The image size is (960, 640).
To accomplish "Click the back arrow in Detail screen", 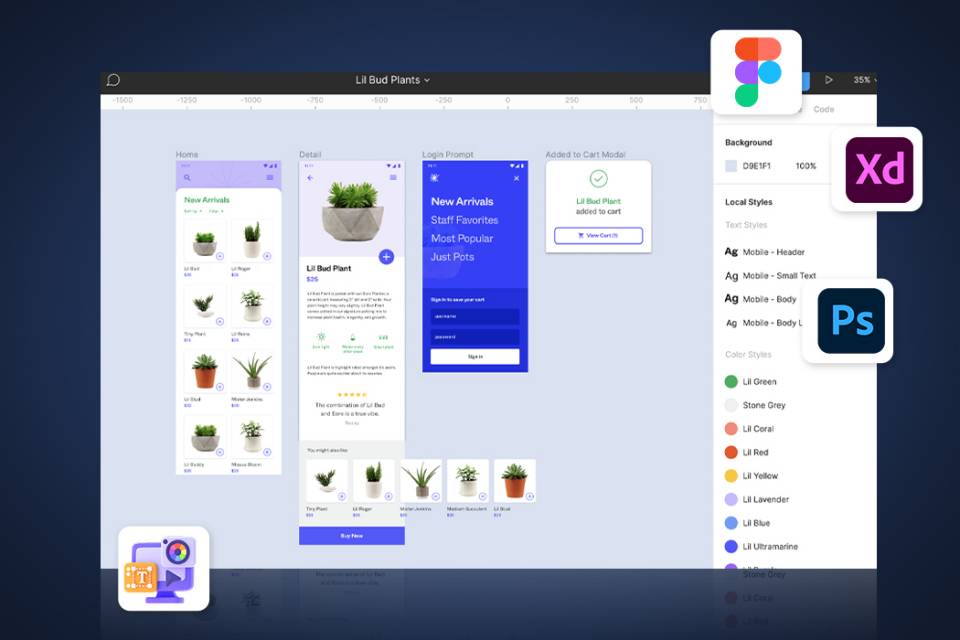I will (310, 178).
